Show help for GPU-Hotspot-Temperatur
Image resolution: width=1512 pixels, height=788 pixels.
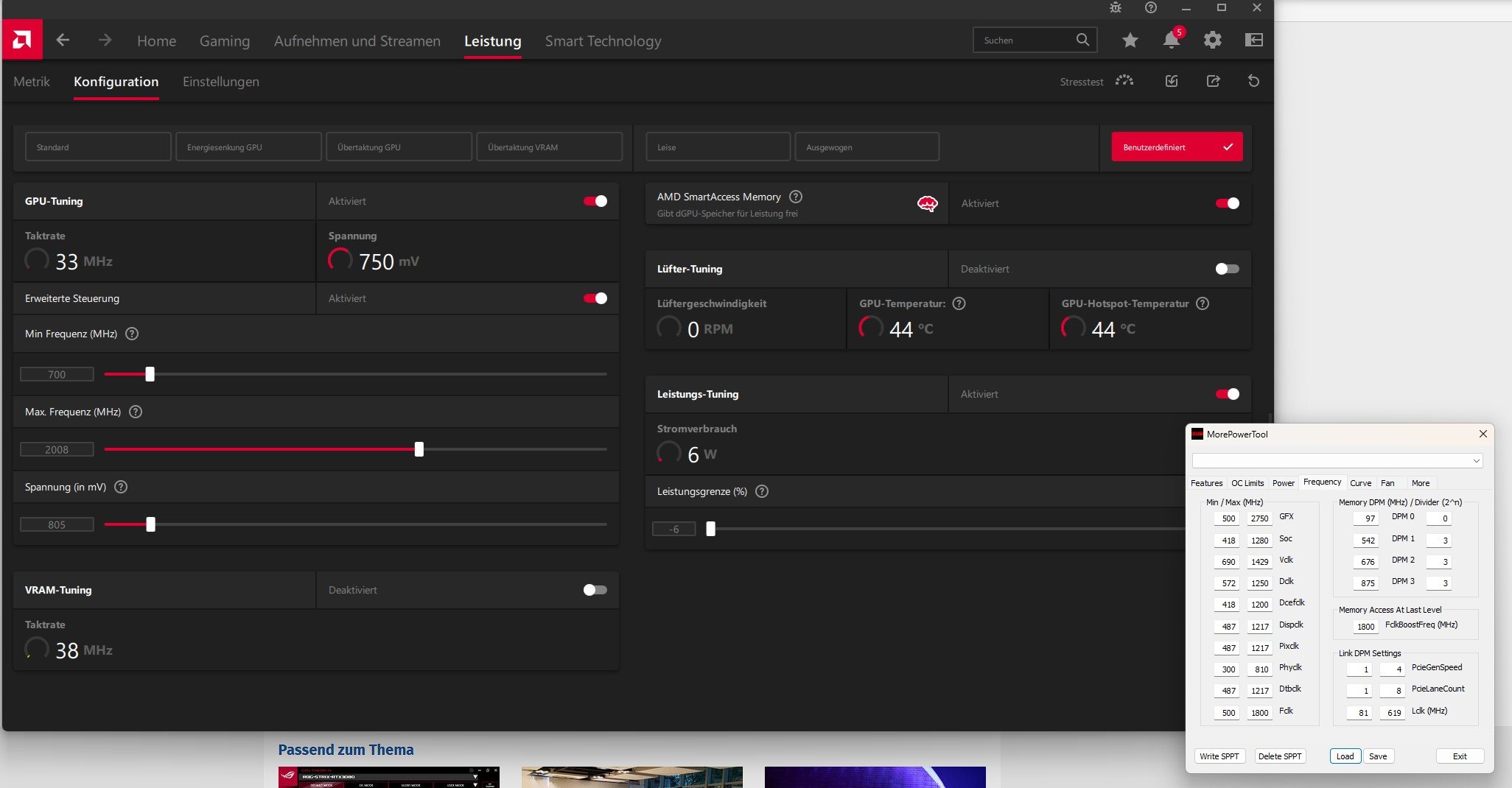(1203, 303)
